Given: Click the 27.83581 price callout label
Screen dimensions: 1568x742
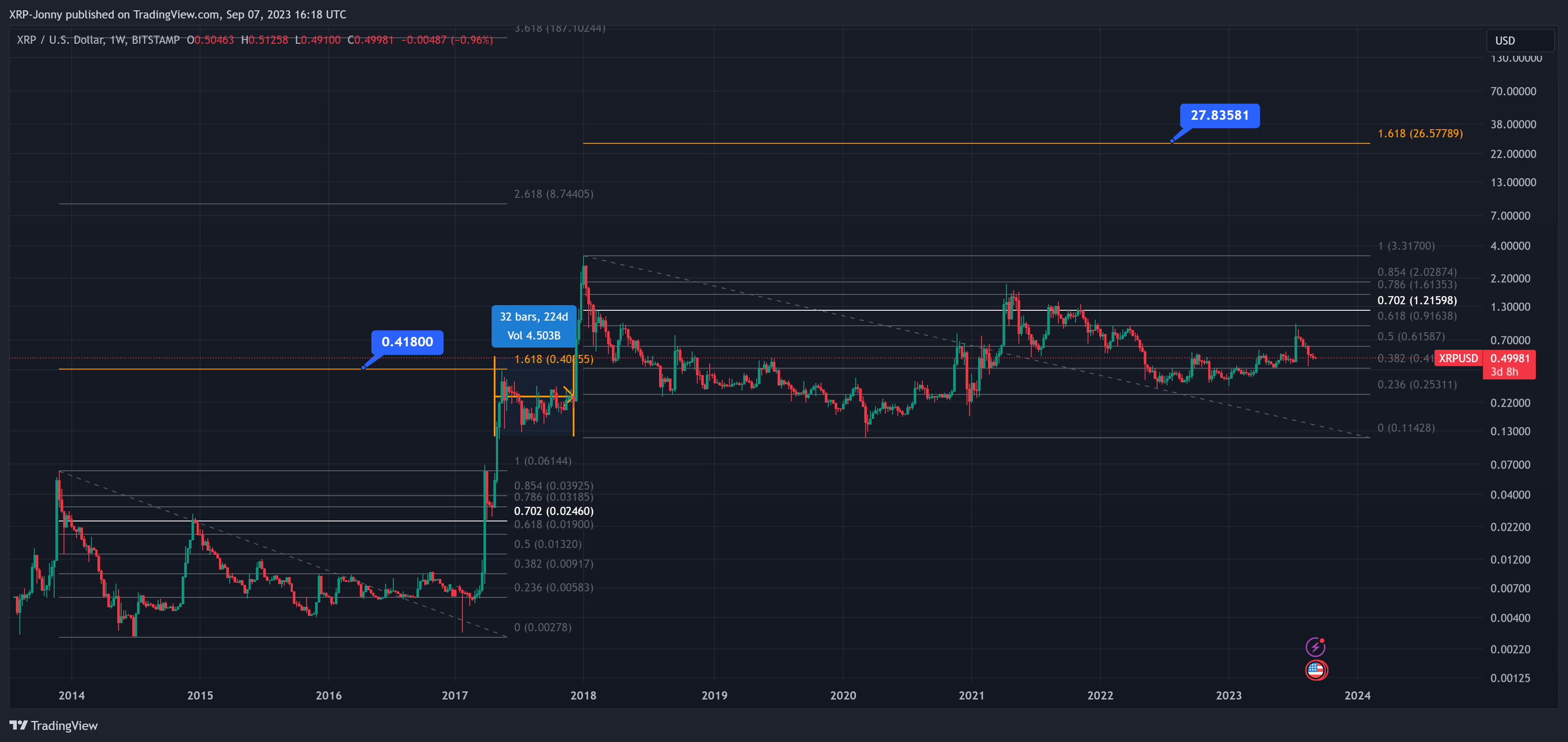Looking at the screenshot, I should pyautogui.click(x=1220, y=115).
